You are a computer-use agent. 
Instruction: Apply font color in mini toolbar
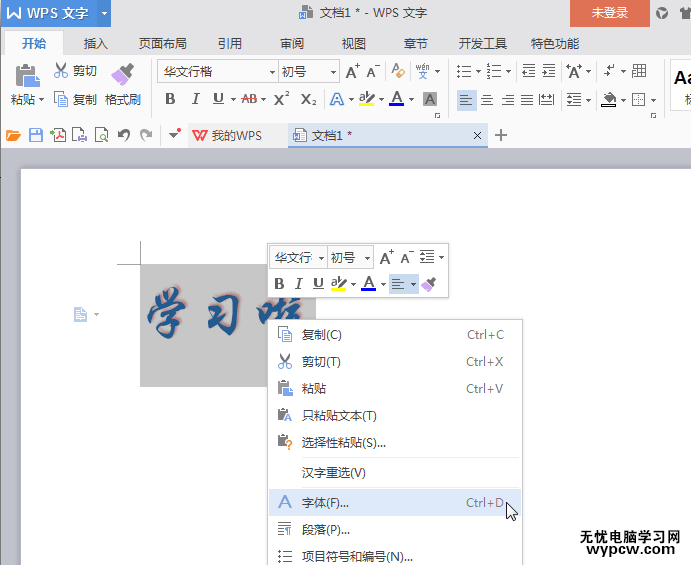coord(368,283)
